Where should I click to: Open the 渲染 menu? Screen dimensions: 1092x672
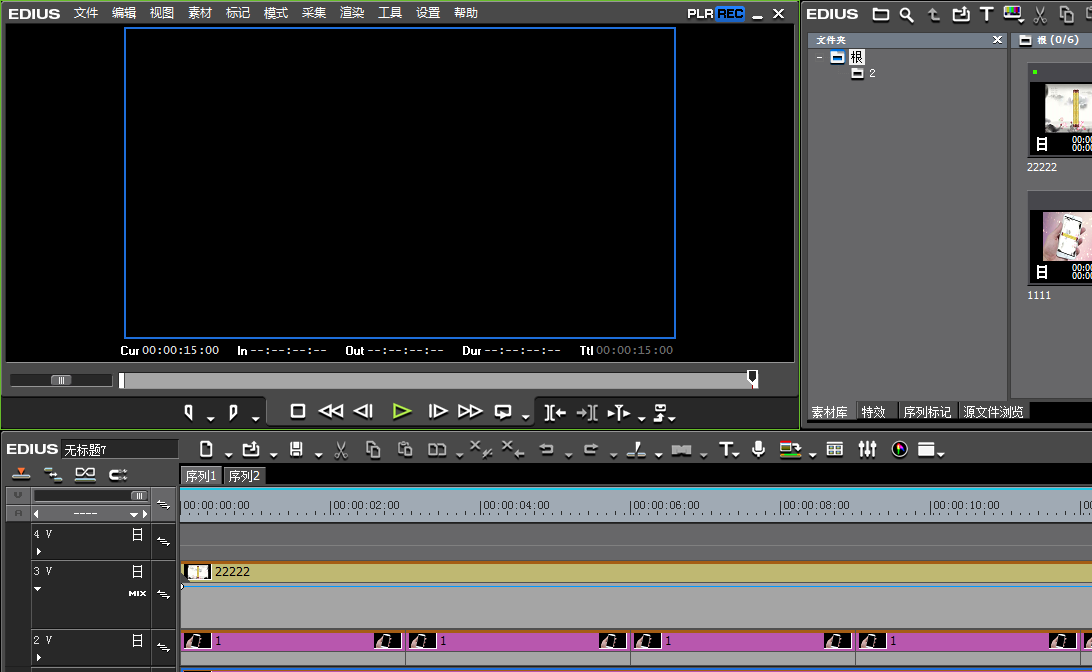[352, 13]
